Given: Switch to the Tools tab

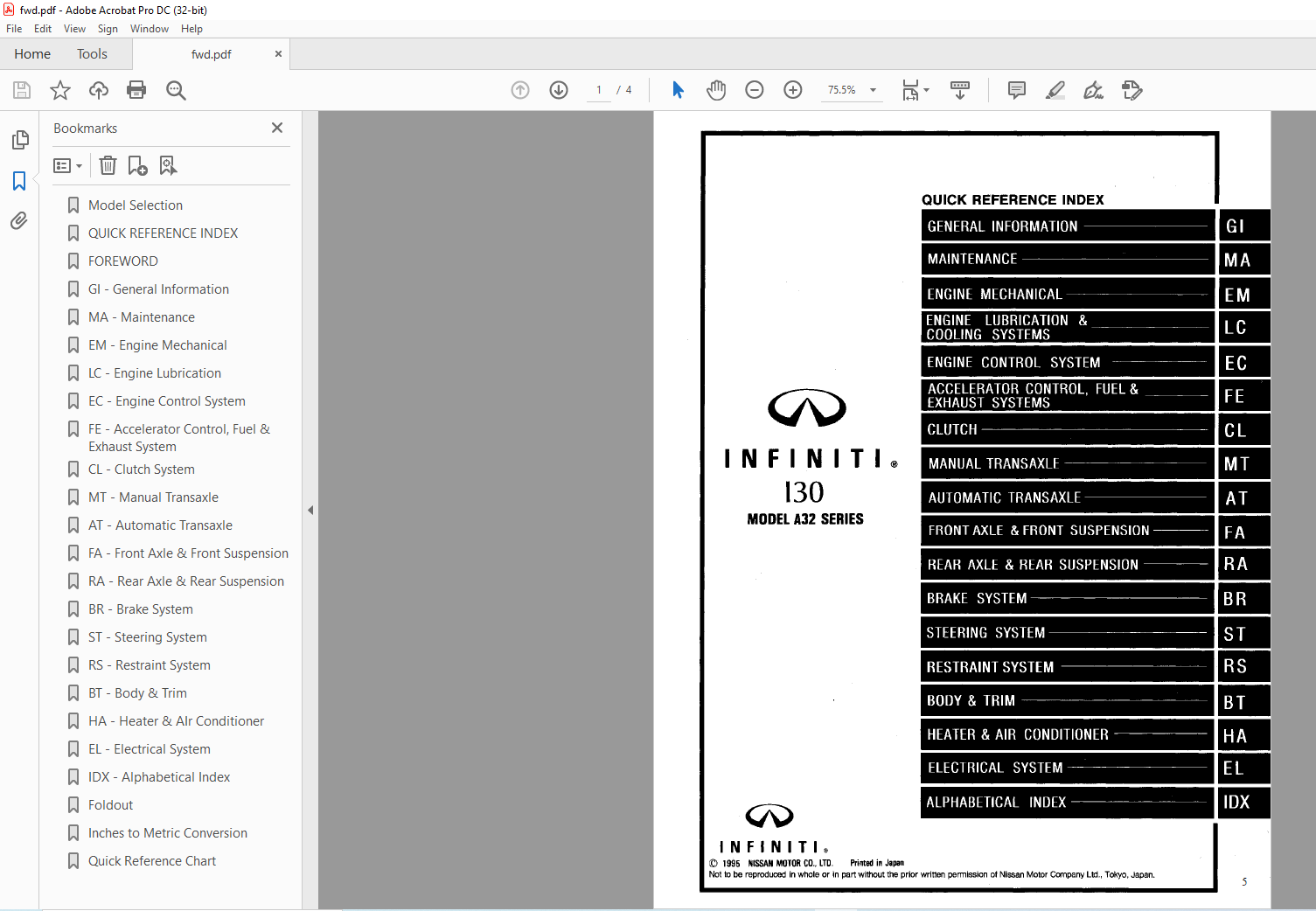Looking at the screenshot, I should pos(92,54).
